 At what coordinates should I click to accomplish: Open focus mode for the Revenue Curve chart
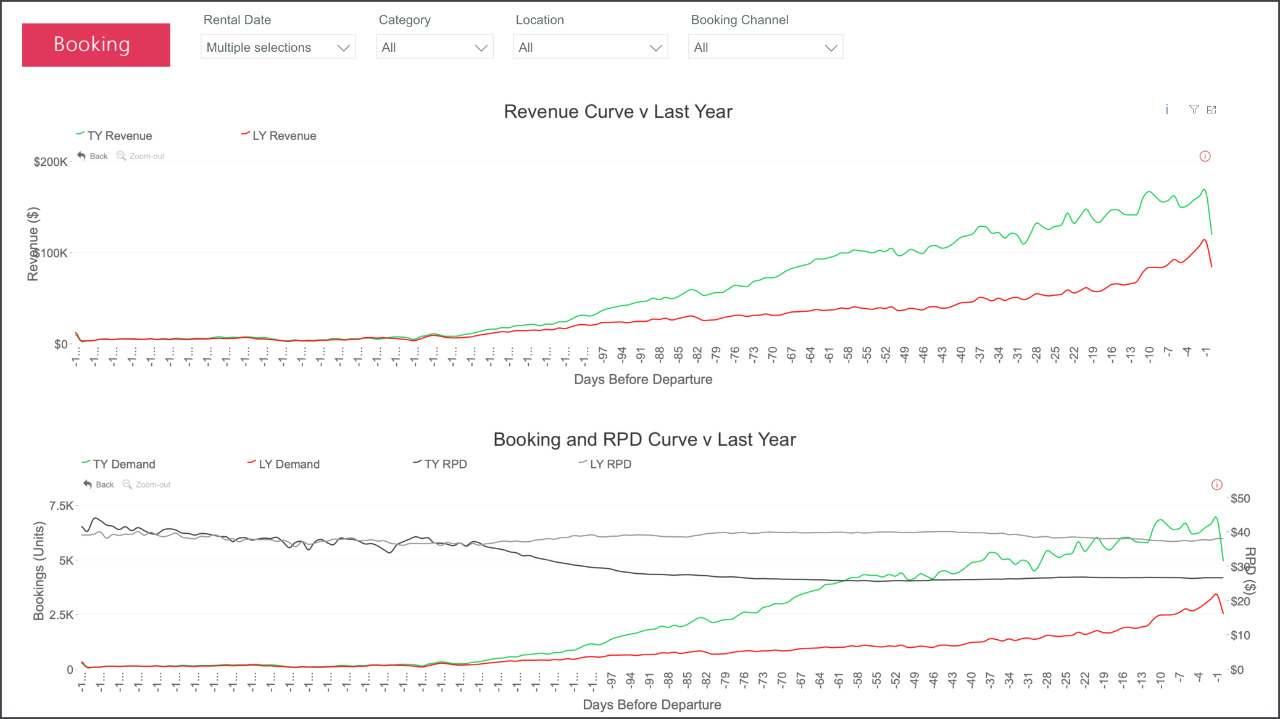click(1211, 110)
